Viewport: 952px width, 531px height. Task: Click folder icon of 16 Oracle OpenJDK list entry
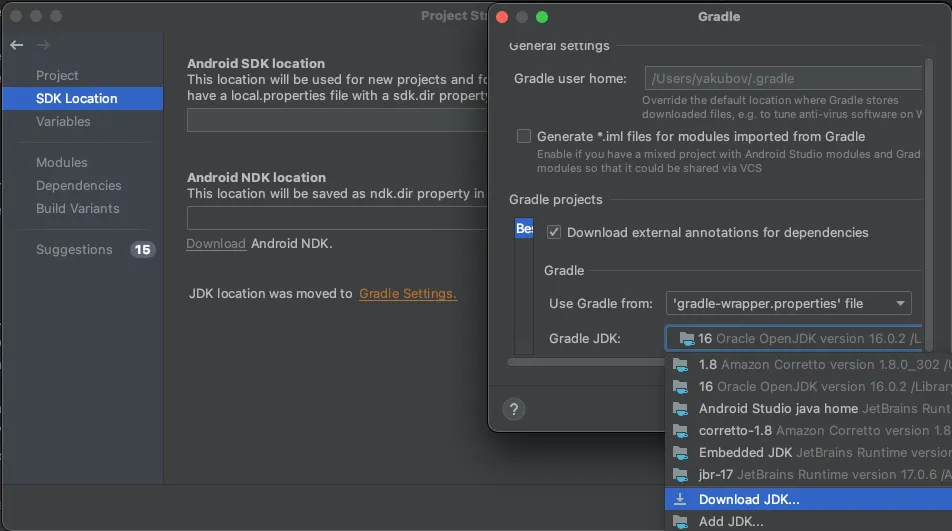coord(681,387)
